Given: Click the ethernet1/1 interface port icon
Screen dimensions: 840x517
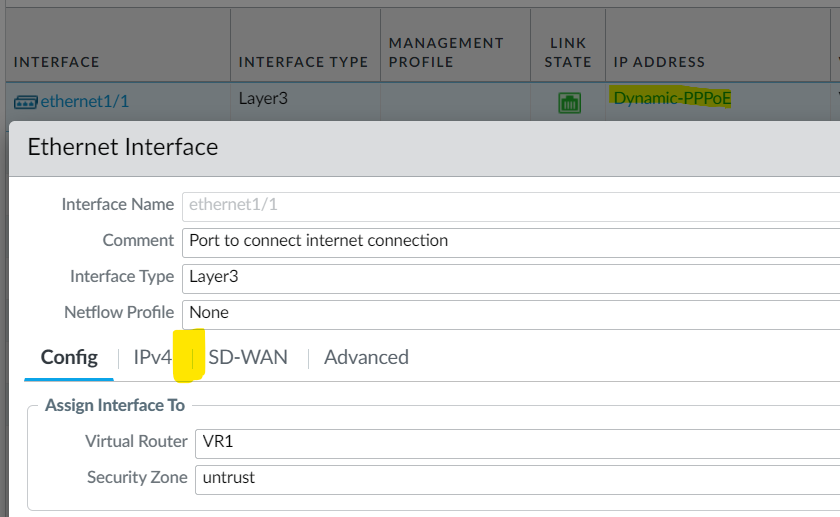Looking at the screenshot, I should pyautogui.click(x=25, y=101).
